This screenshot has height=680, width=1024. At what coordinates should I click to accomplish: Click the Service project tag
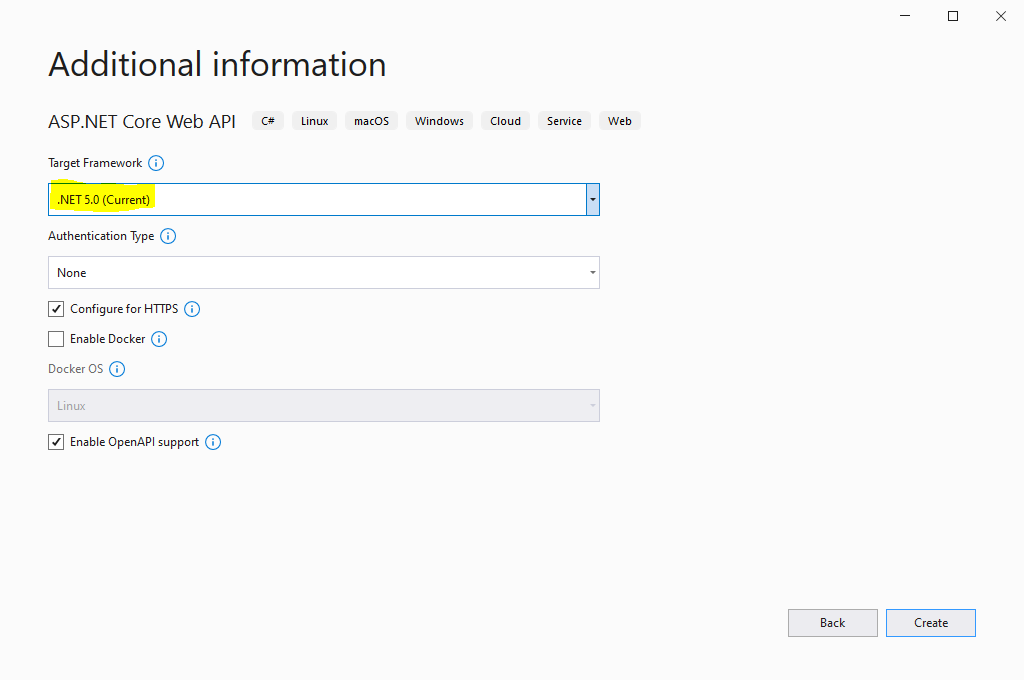[x=563, y=120]
